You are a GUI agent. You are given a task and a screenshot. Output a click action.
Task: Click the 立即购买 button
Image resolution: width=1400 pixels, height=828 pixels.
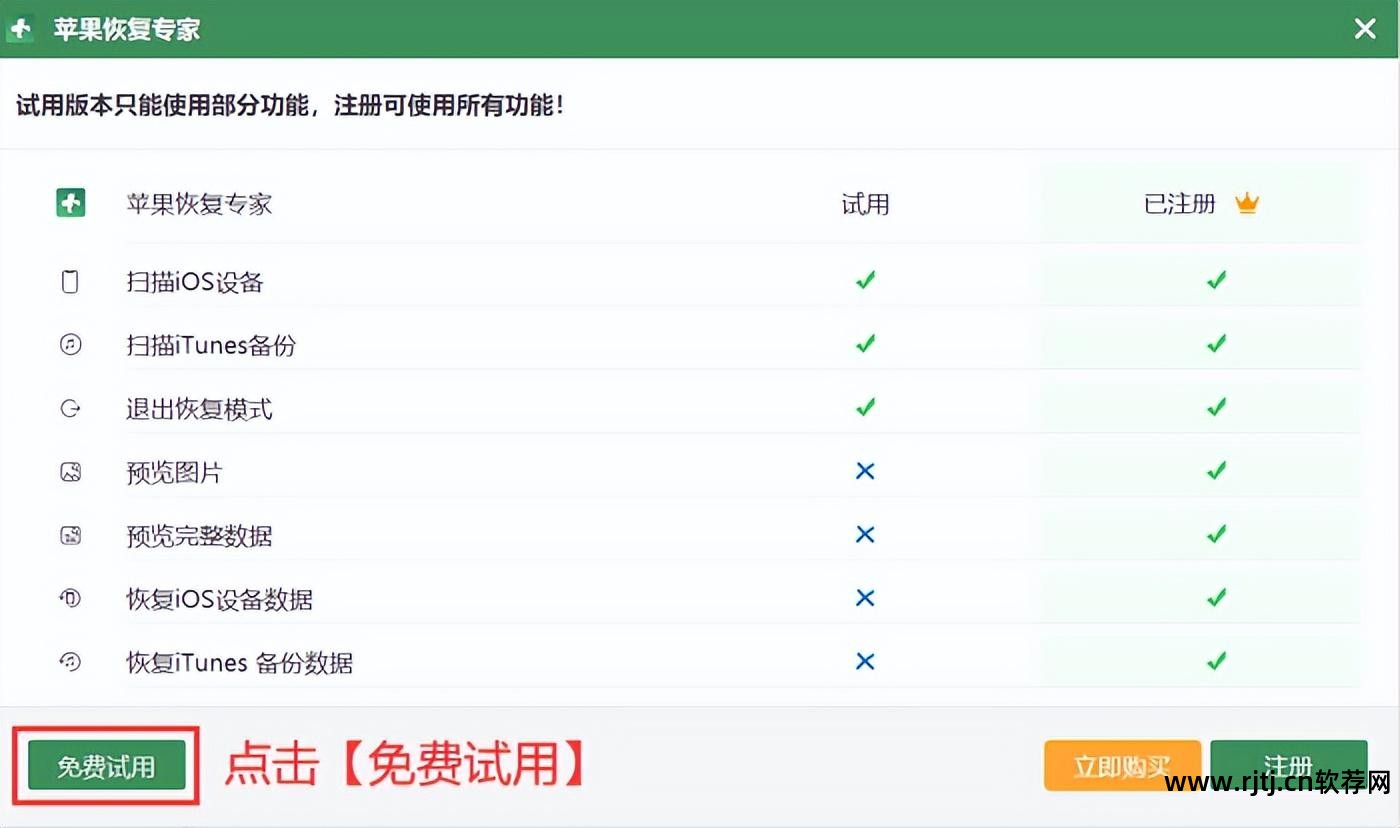click(1122, 766)
